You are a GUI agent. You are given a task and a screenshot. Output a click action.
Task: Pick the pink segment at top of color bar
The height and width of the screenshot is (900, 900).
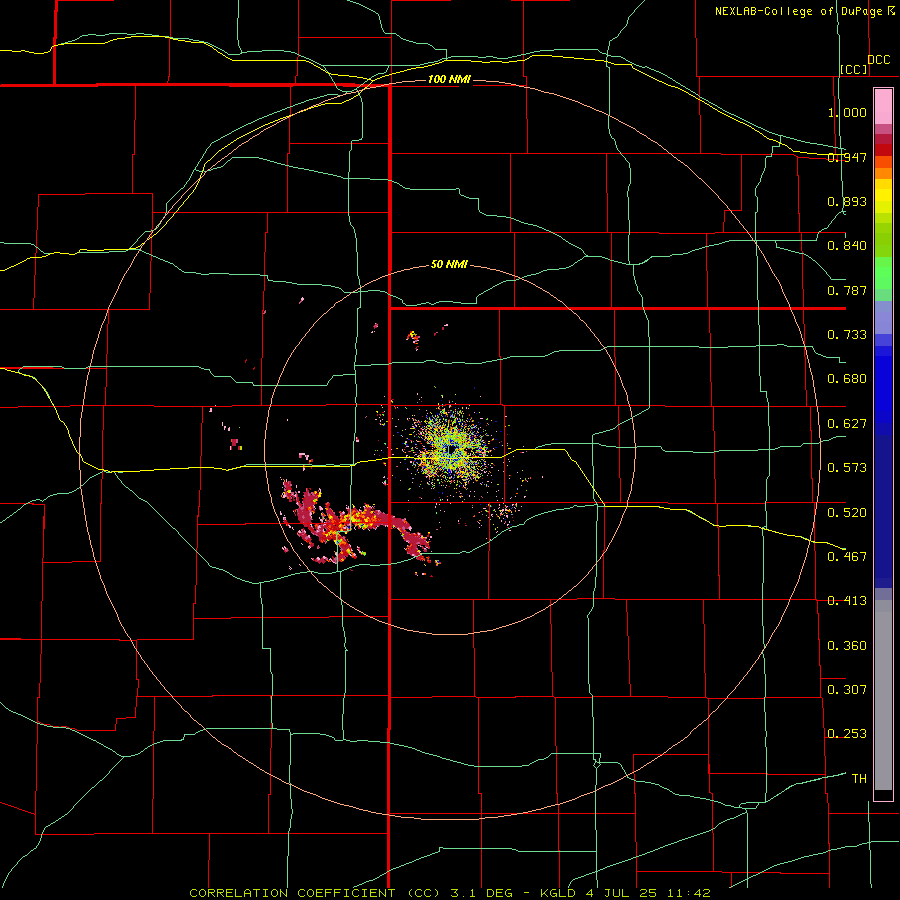[x=883, y=107]
